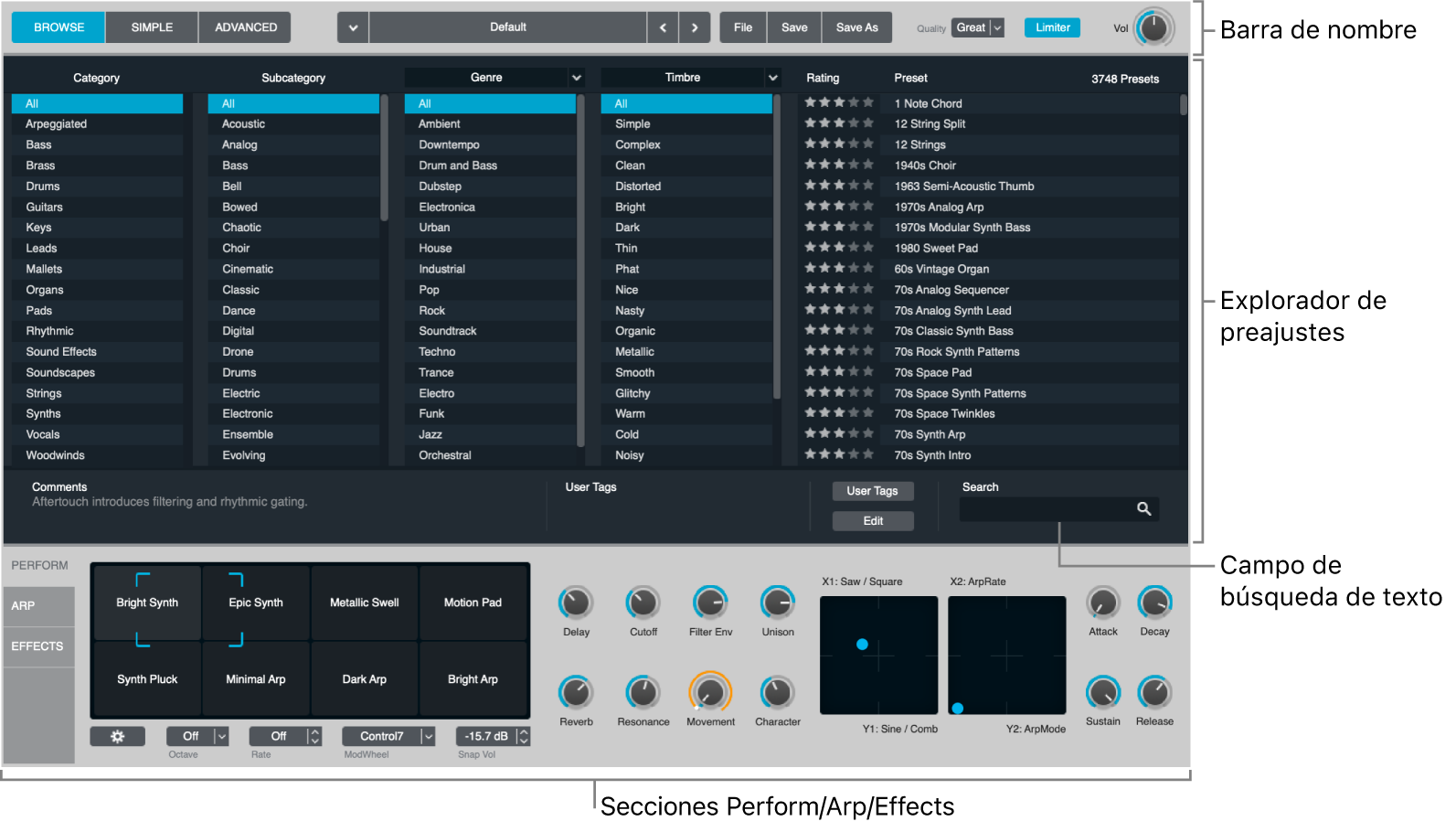Click the Reverb knob
1456x832 pixels.
click(x=576, y=693)
